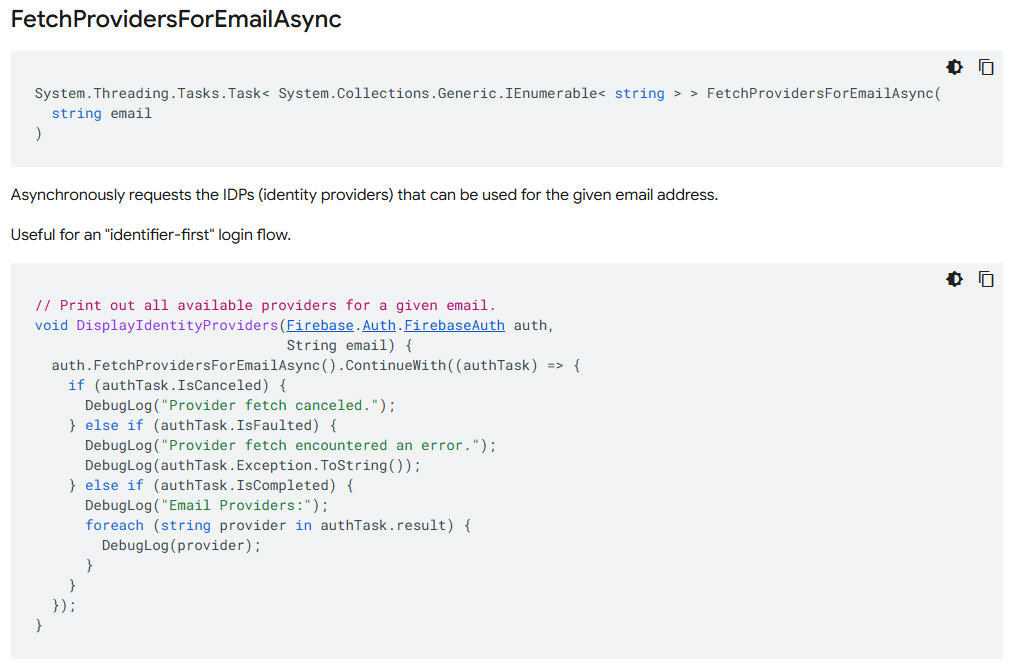This screenshot has height=665, width=1012.
Task: Open the Auth namespace link
Action: click(x=379, y=325)
